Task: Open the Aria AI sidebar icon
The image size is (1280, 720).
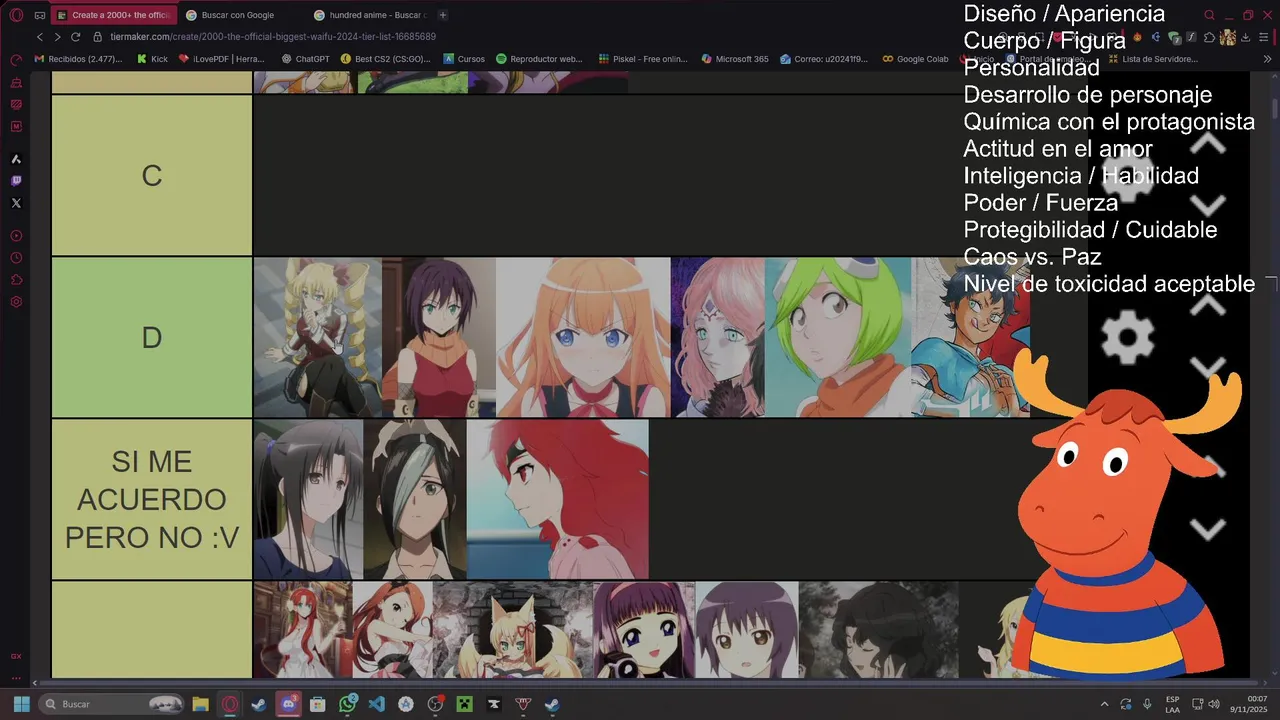Action: [16, 159]
